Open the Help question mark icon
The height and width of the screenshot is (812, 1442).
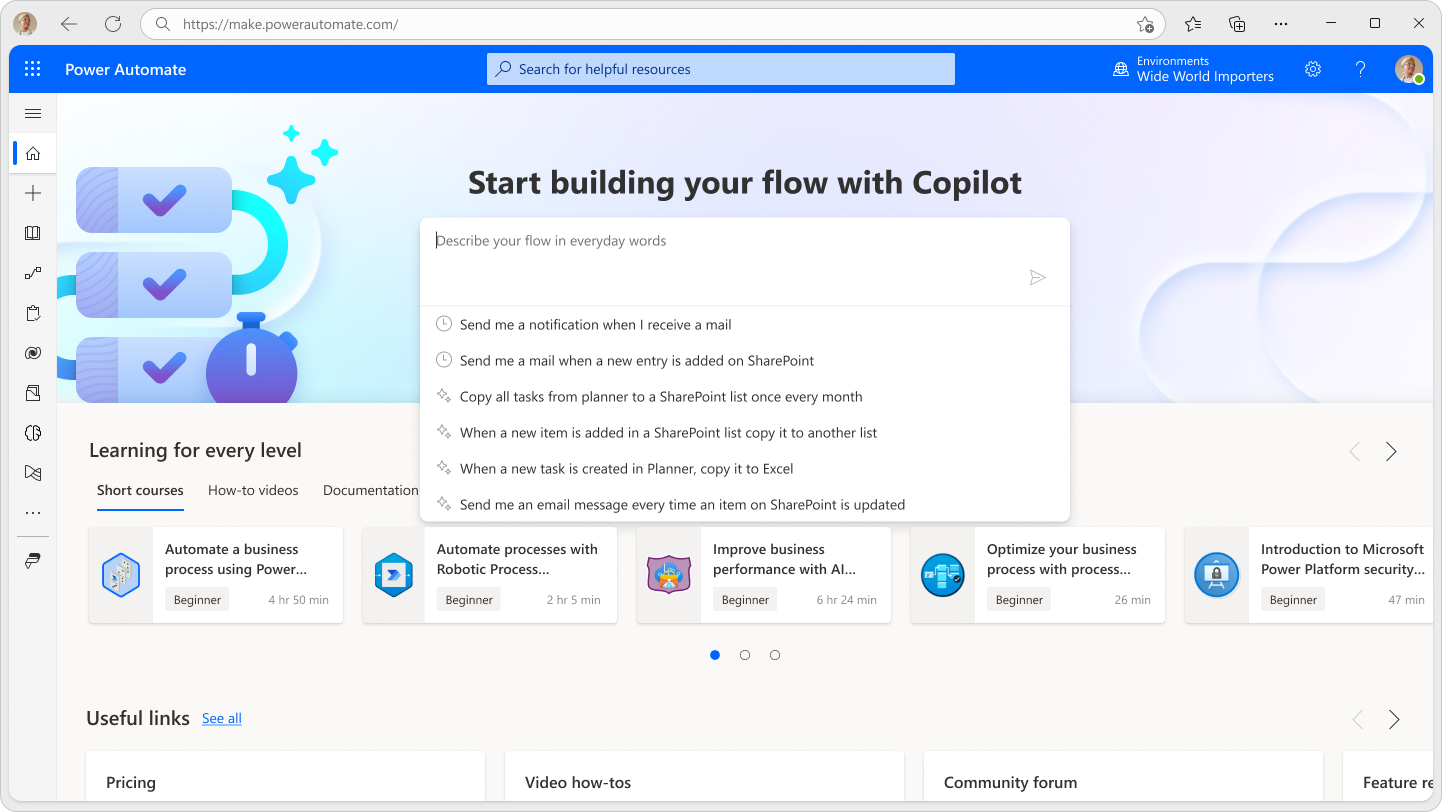pyautogui.click(x=1361, y=69)
